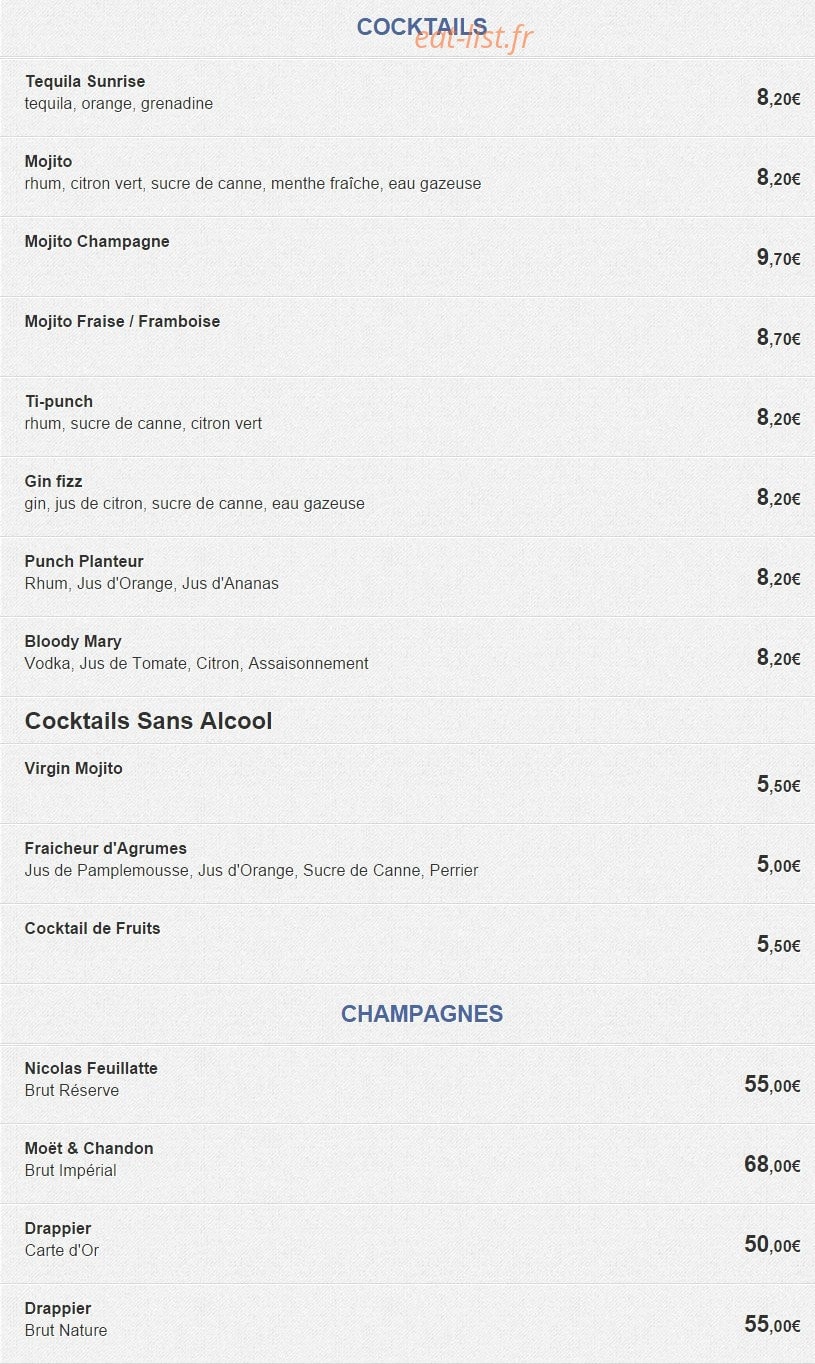This screenshot has width=815, height=1364.
Task: Click the eat-list.fr watermark logo
Action: tap(474, 38)
